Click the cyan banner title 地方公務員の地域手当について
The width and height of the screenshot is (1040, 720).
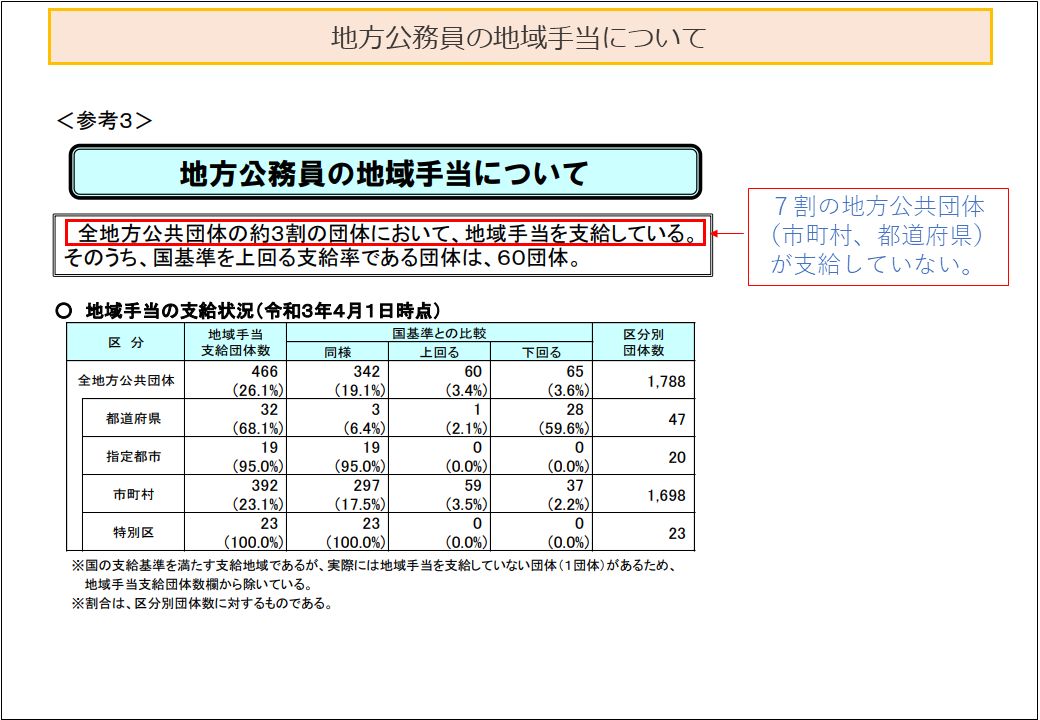tap(385, 173)
